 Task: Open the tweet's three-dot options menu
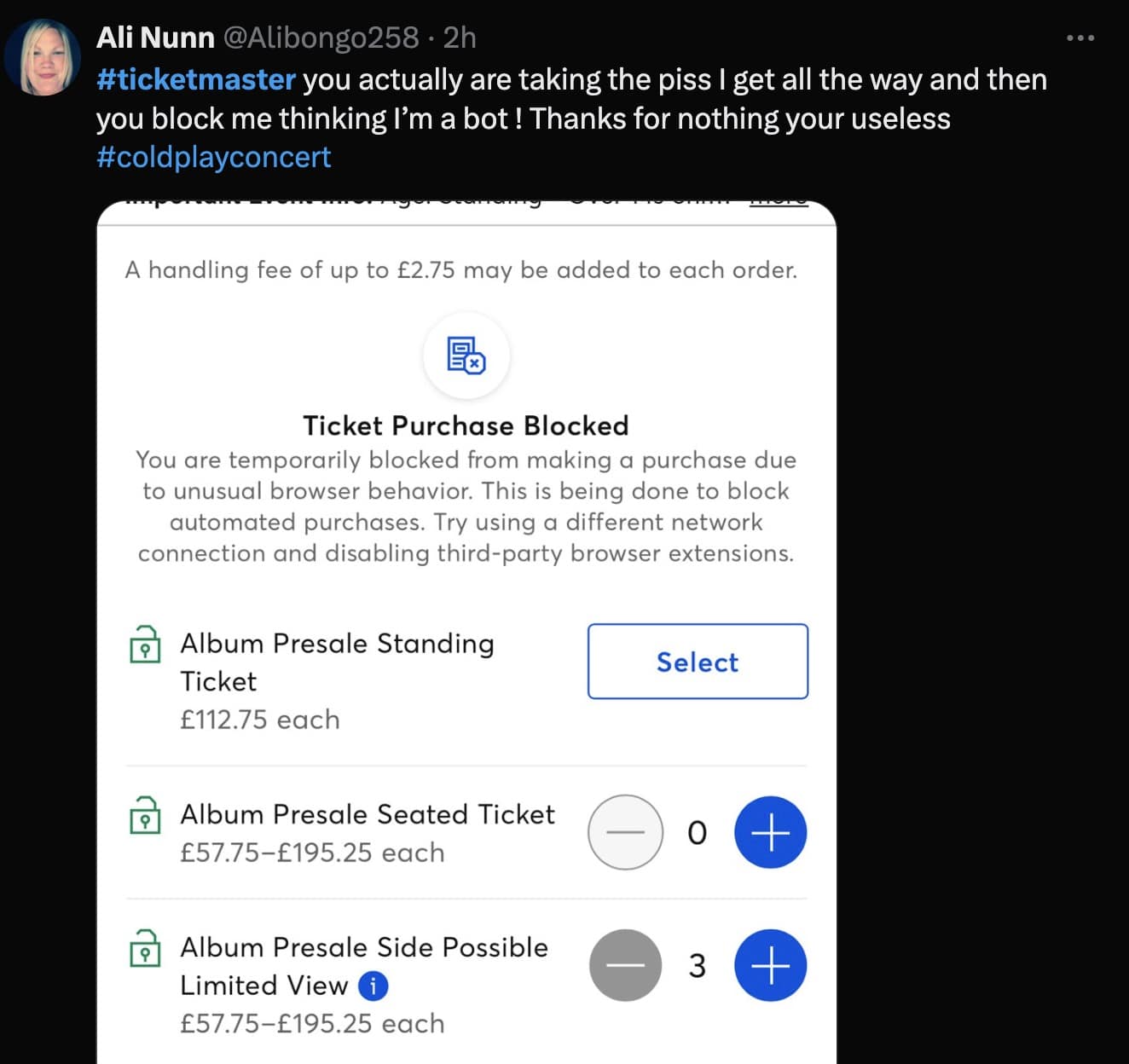coord(1081,38)
